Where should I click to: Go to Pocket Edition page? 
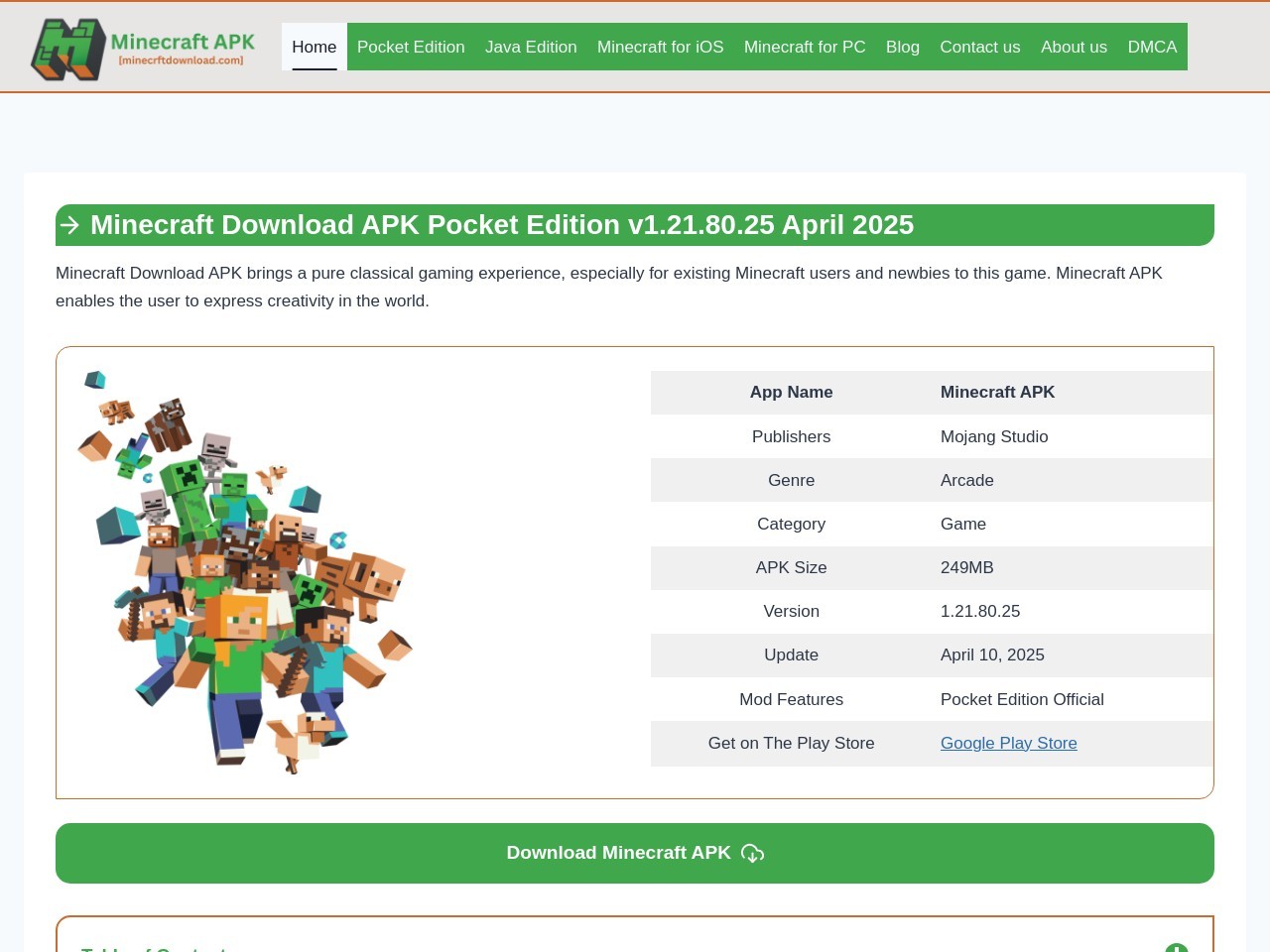[411, 47]
